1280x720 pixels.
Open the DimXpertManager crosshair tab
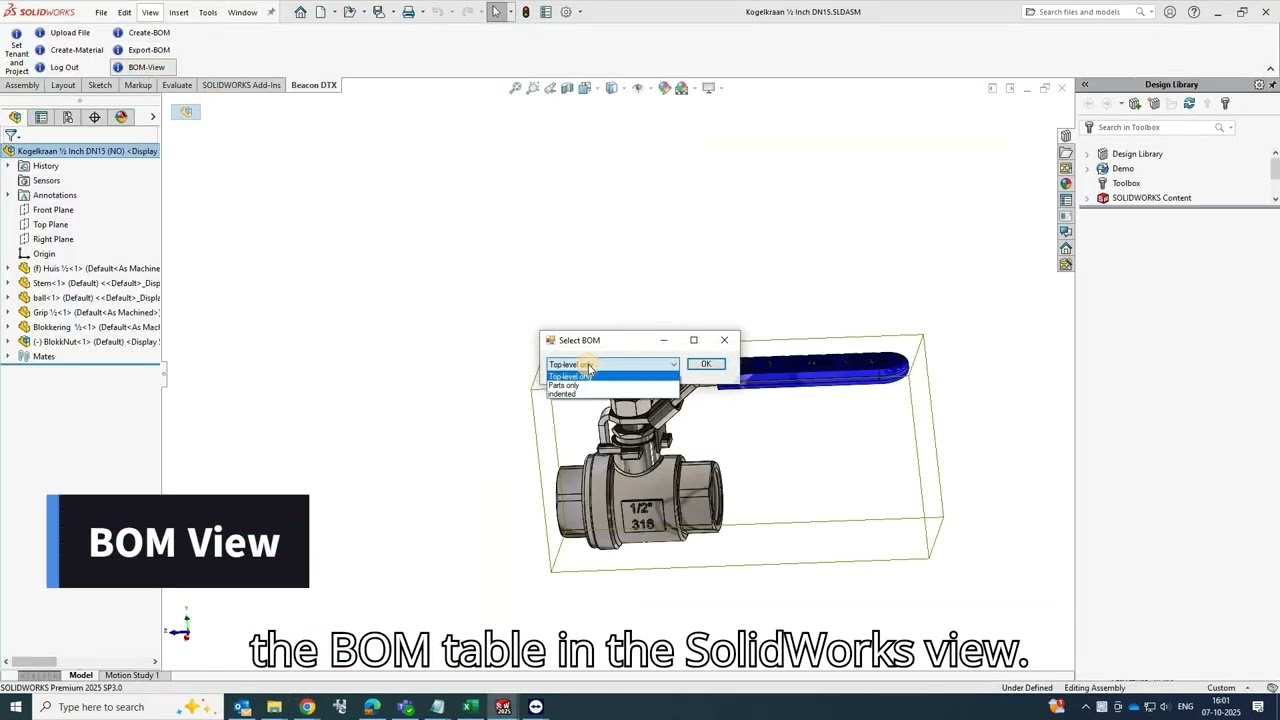click(x=95, y=117)
